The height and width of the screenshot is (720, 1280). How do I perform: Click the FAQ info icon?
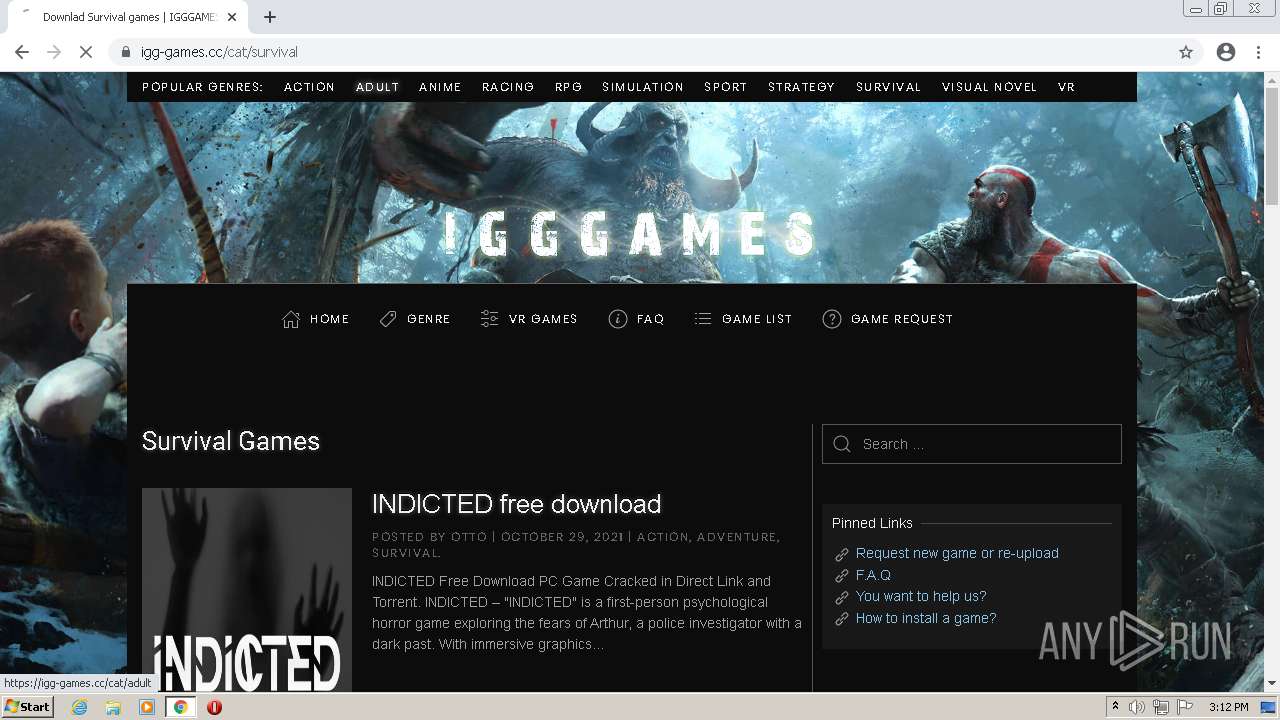click(x=618, y=319)
